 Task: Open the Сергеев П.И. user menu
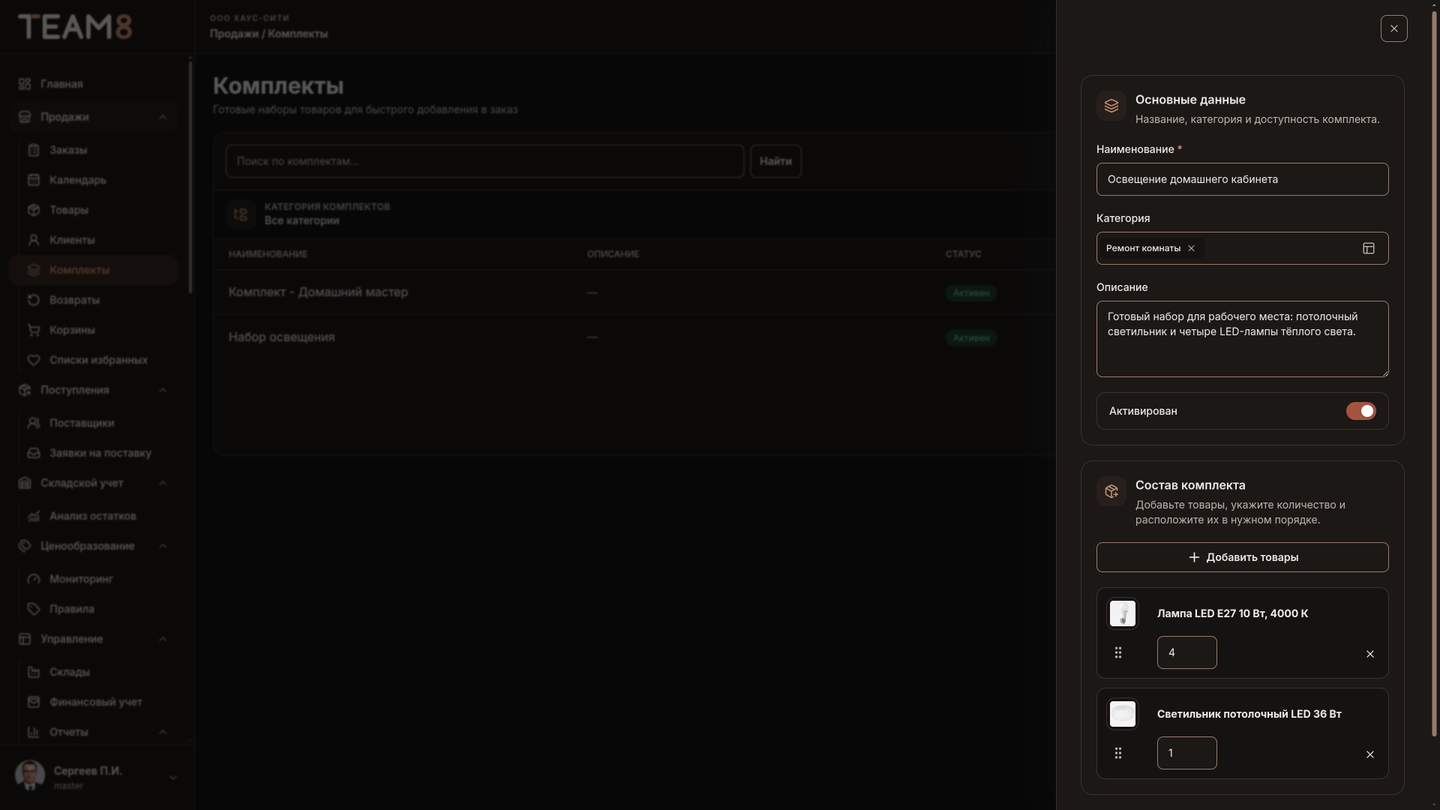click(x=95, y=776)
